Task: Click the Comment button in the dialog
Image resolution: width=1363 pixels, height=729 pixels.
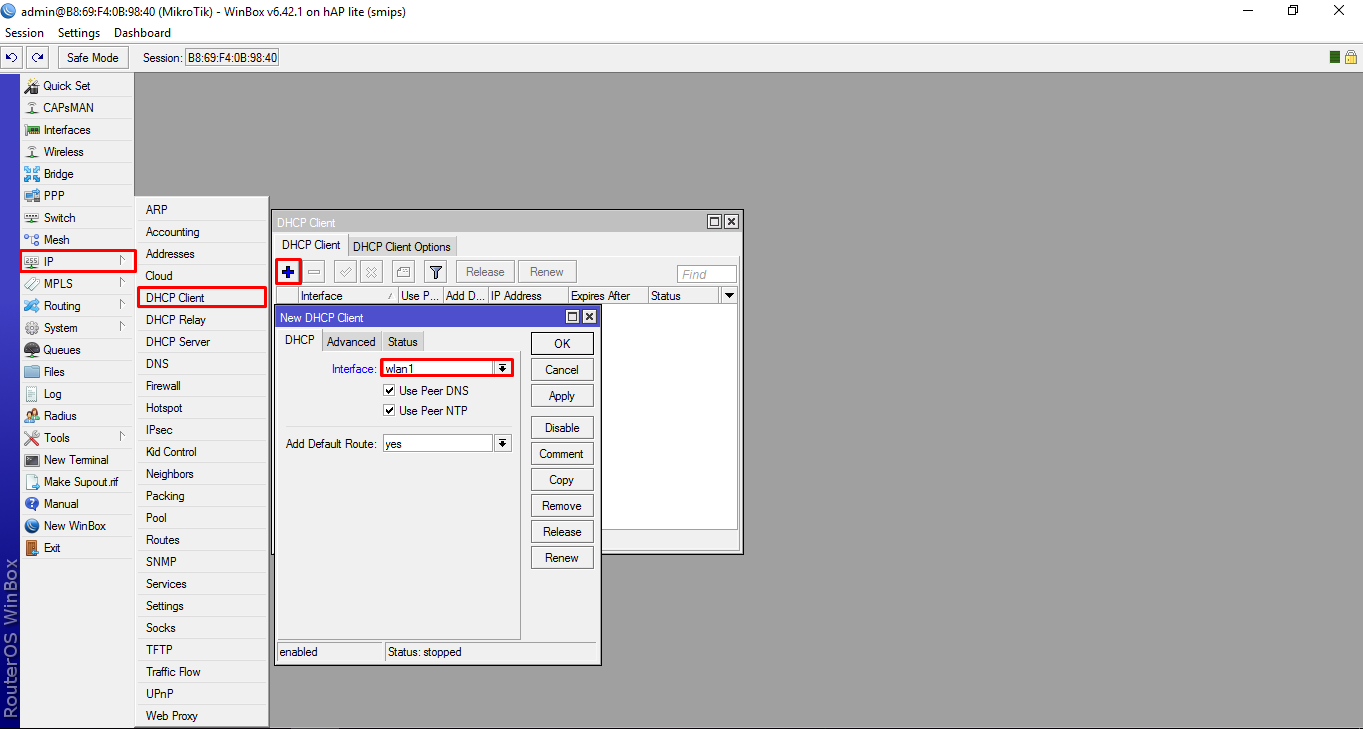Action: coord(562,454)
